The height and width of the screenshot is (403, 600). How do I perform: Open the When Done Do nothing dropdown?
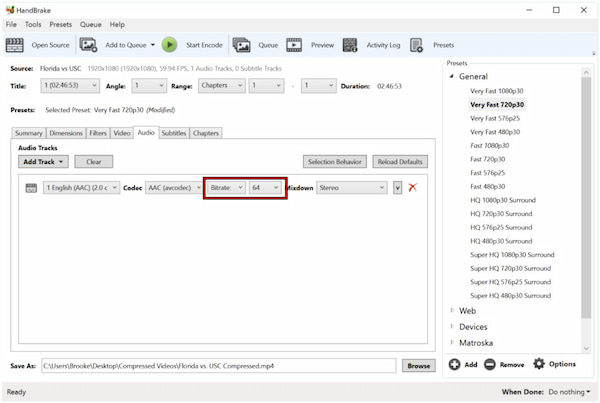[569, 392]
